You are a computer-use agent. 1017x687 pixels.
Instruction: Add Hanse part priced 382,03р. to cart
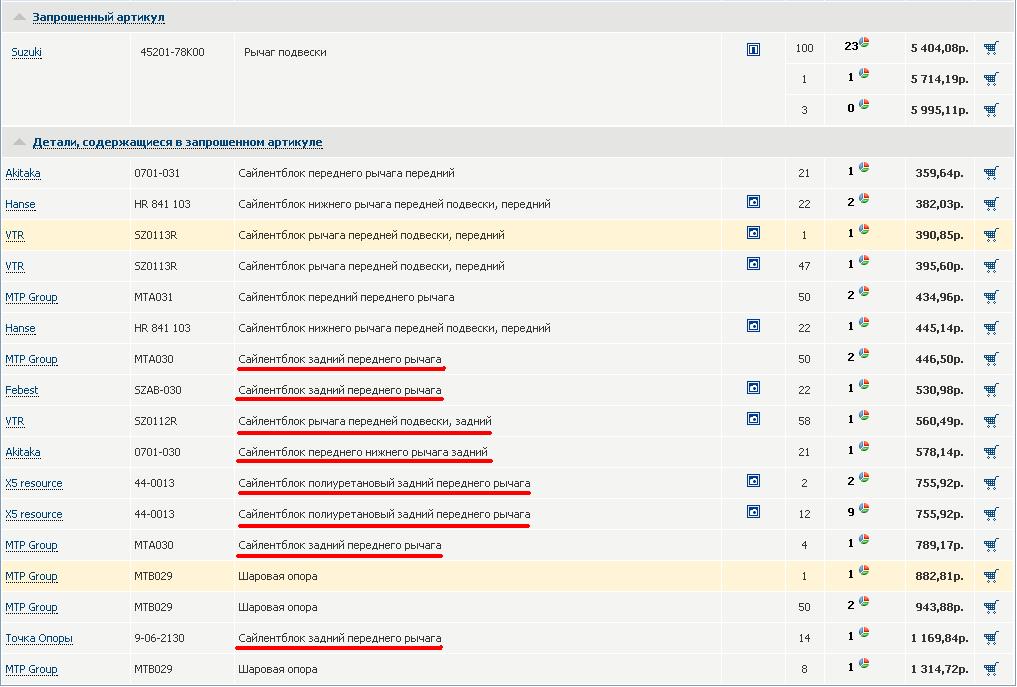[991, 204]
